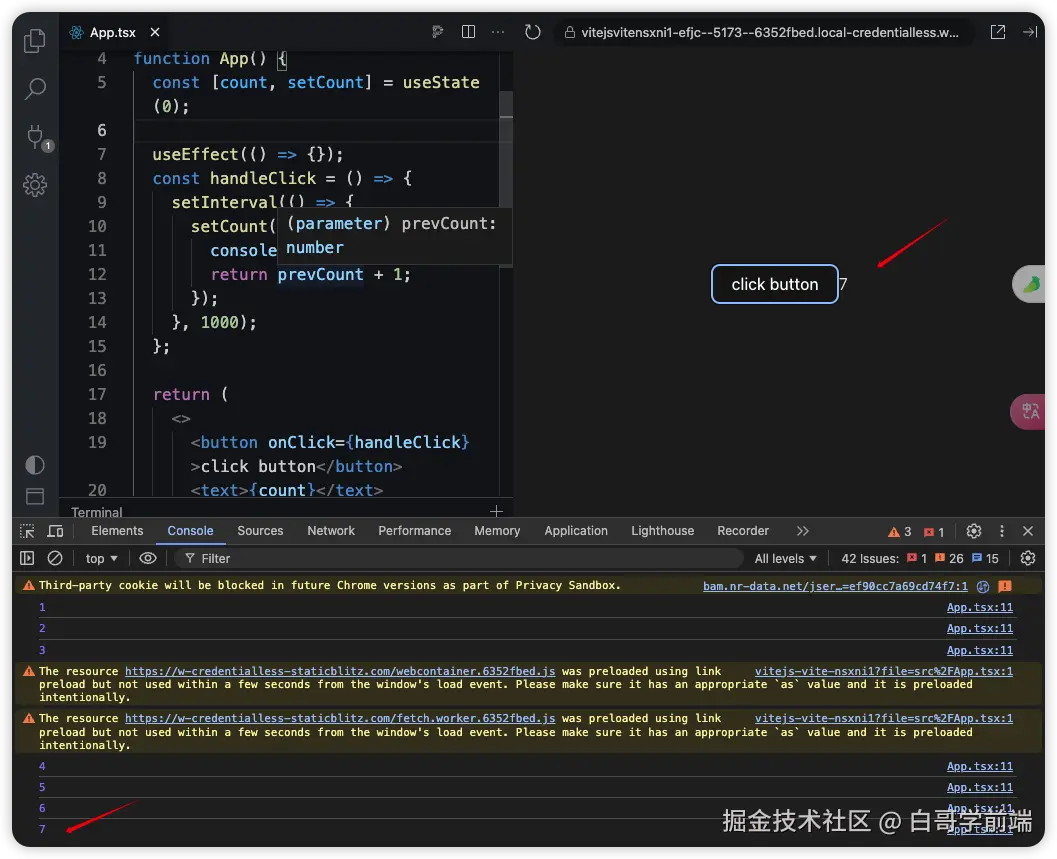Switch to the Recorder tab
1057x859 pixels.
tap(743, 531)
